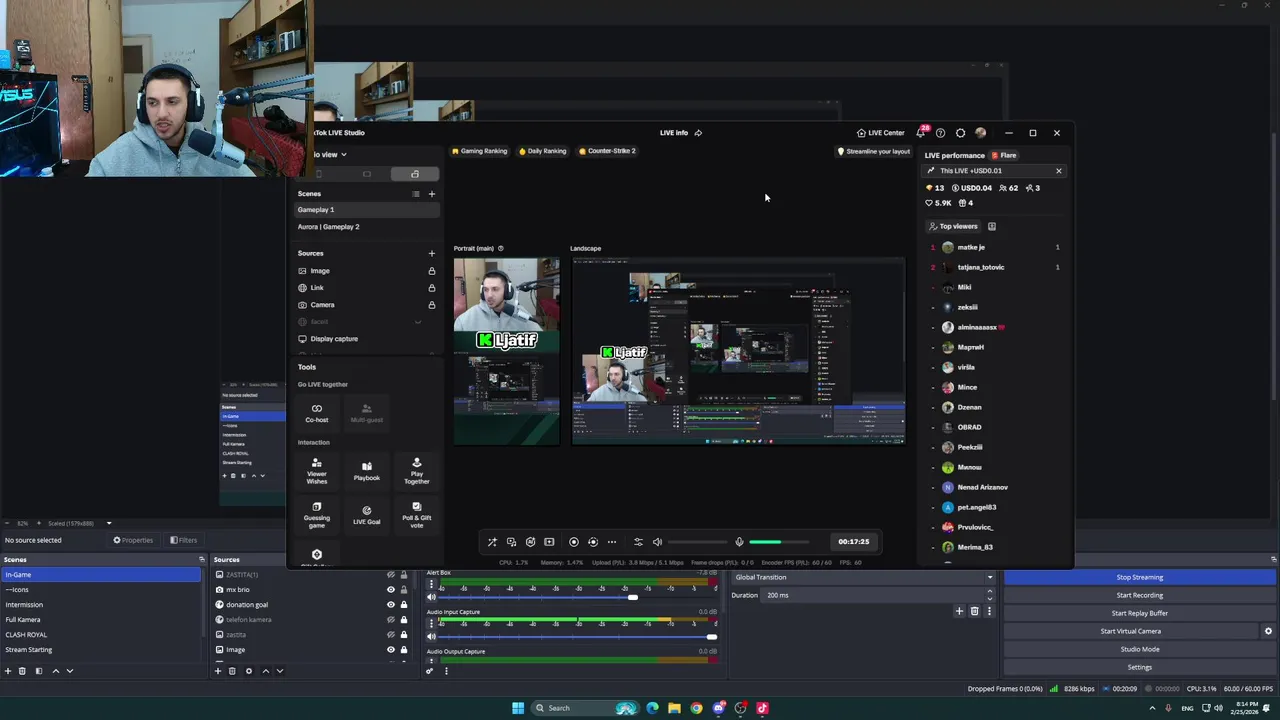Open the profile avatar menu
This screenshot has width=1280, height=720.
pyautogui.click(x=981, y=133)
